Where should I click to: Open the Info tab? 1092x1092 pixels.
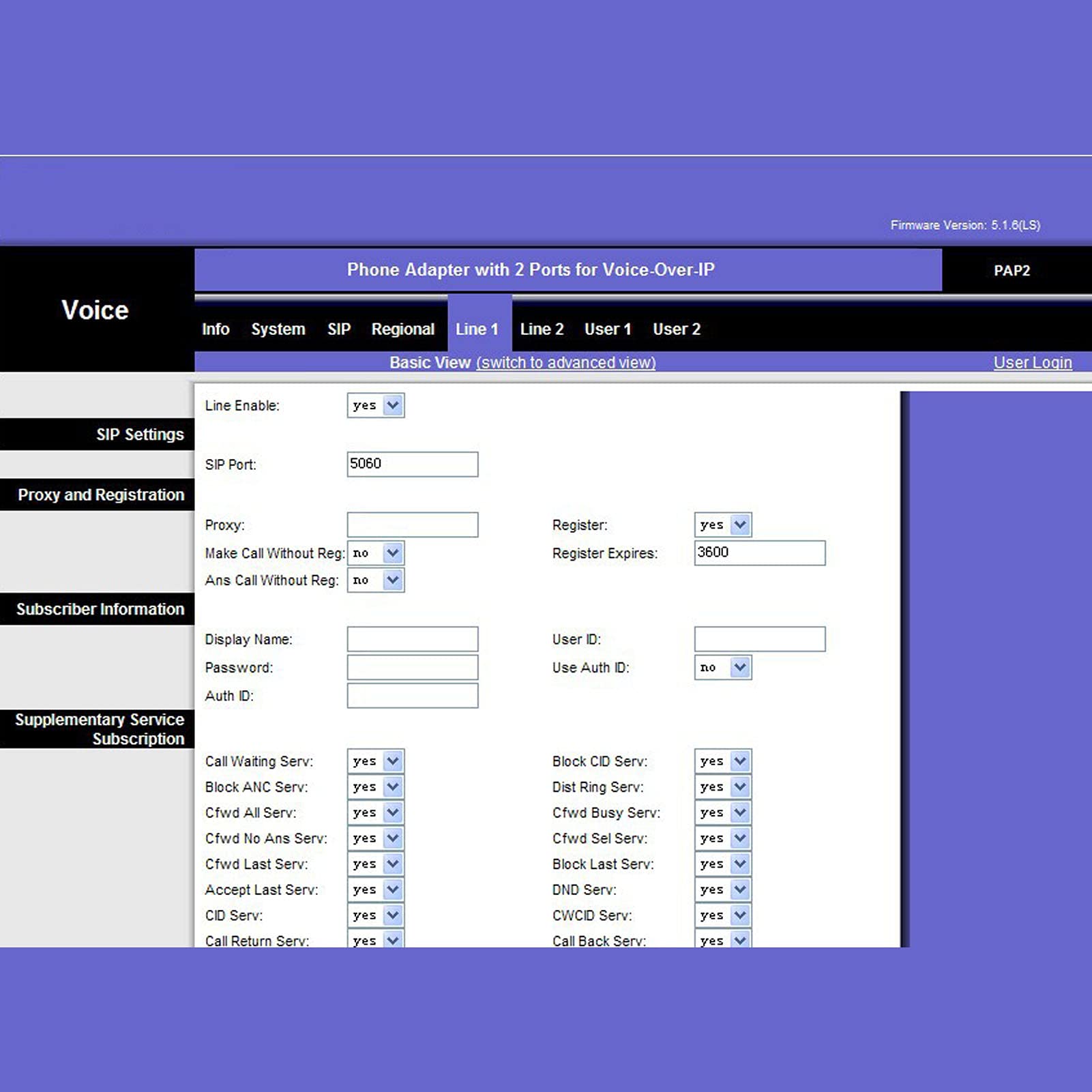216,329
